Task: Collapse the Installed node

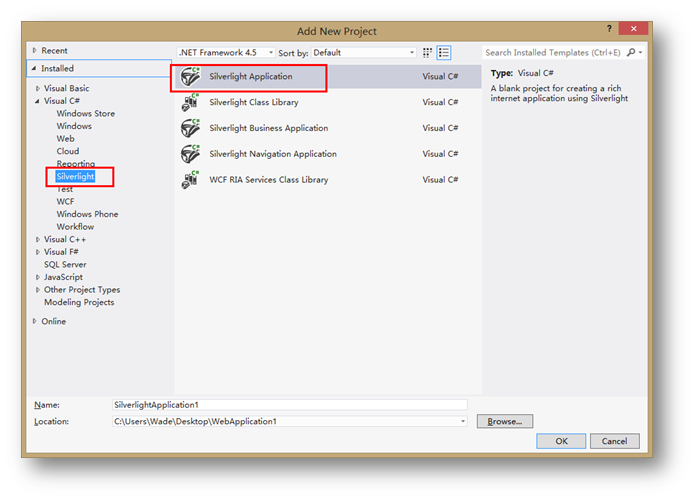Action: pos(34,68)
